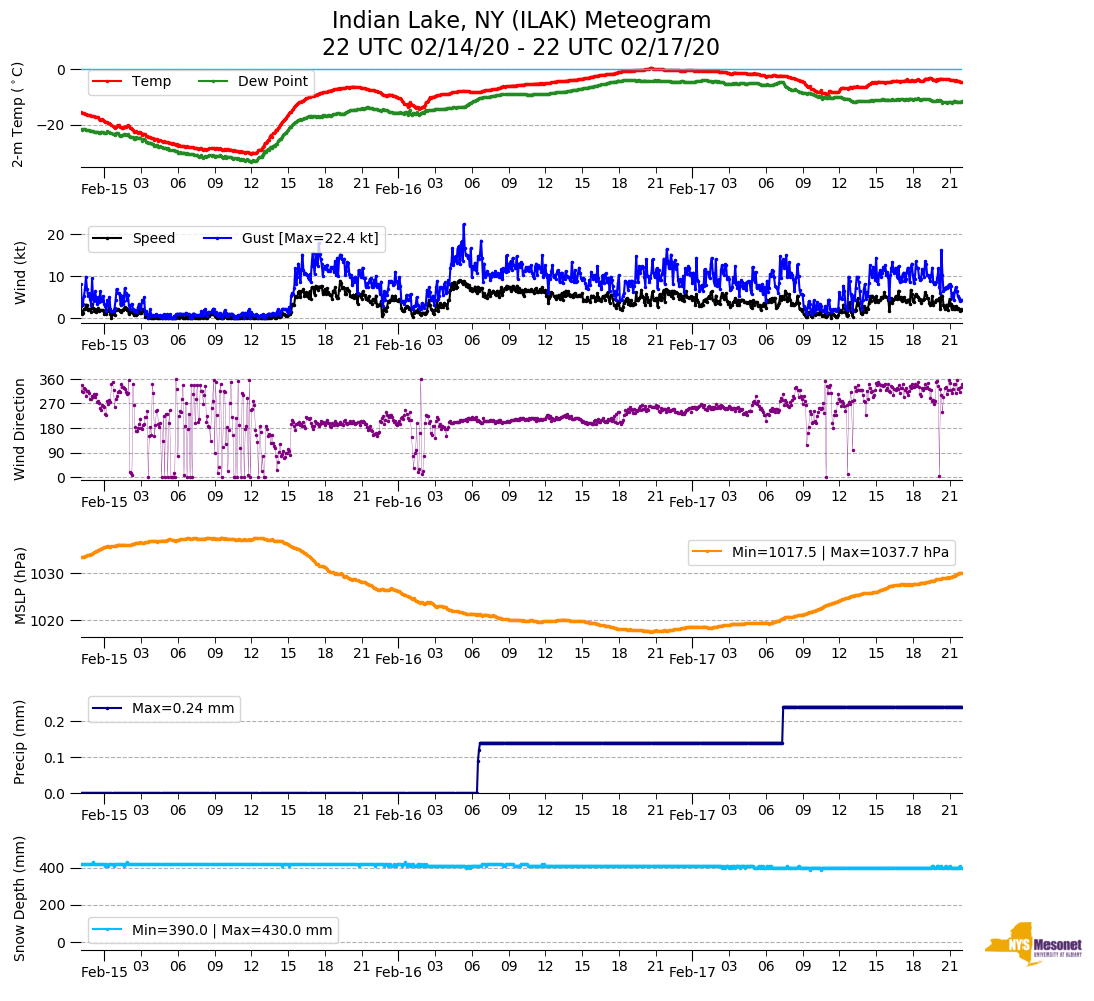Viewport: 1094px width, 1001px height.
Task: Click the blue Gust legend marker
Action: (217, 239)
